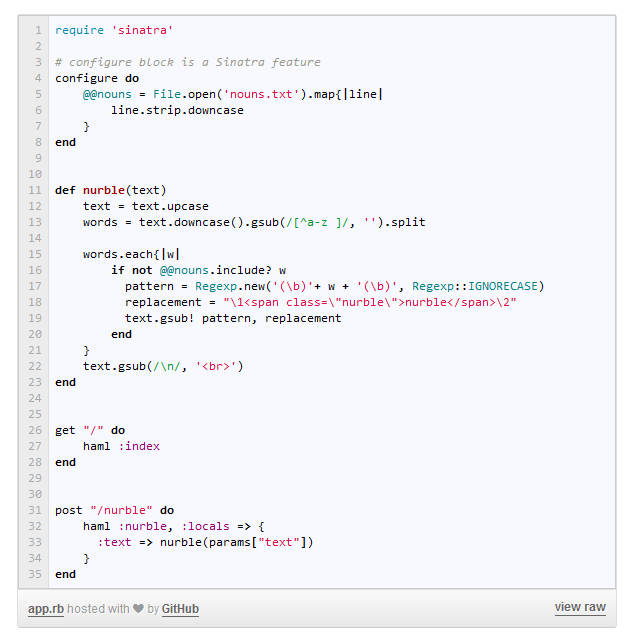Screen dimensions: 634x643
Task: Click the nurble method name in its definition
Action: tap(104, 190)
